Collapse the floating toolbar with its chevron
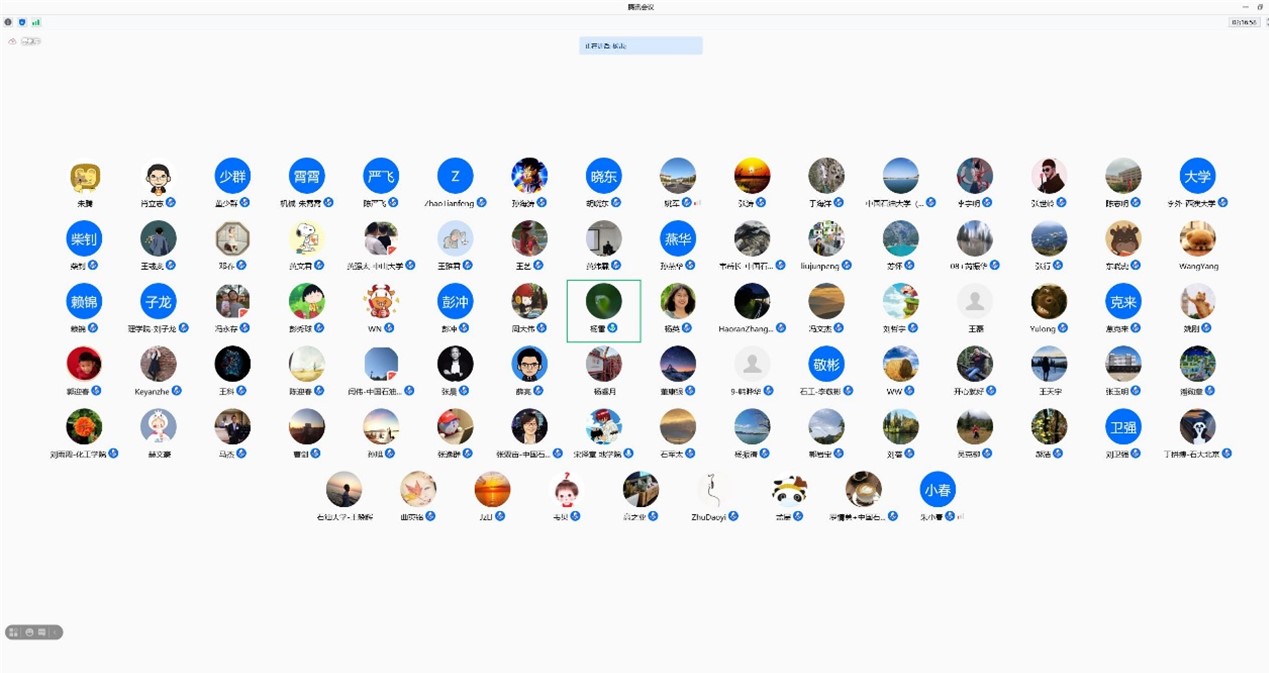Viewport: 1269px width, 673px height. (56, 632)
